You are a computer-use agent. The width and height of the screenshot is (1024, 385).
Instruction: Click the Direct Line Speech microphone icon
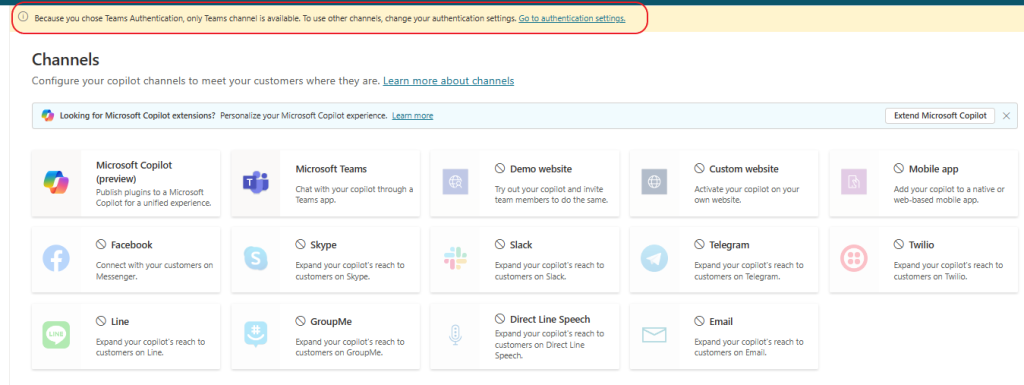point(455,335)
